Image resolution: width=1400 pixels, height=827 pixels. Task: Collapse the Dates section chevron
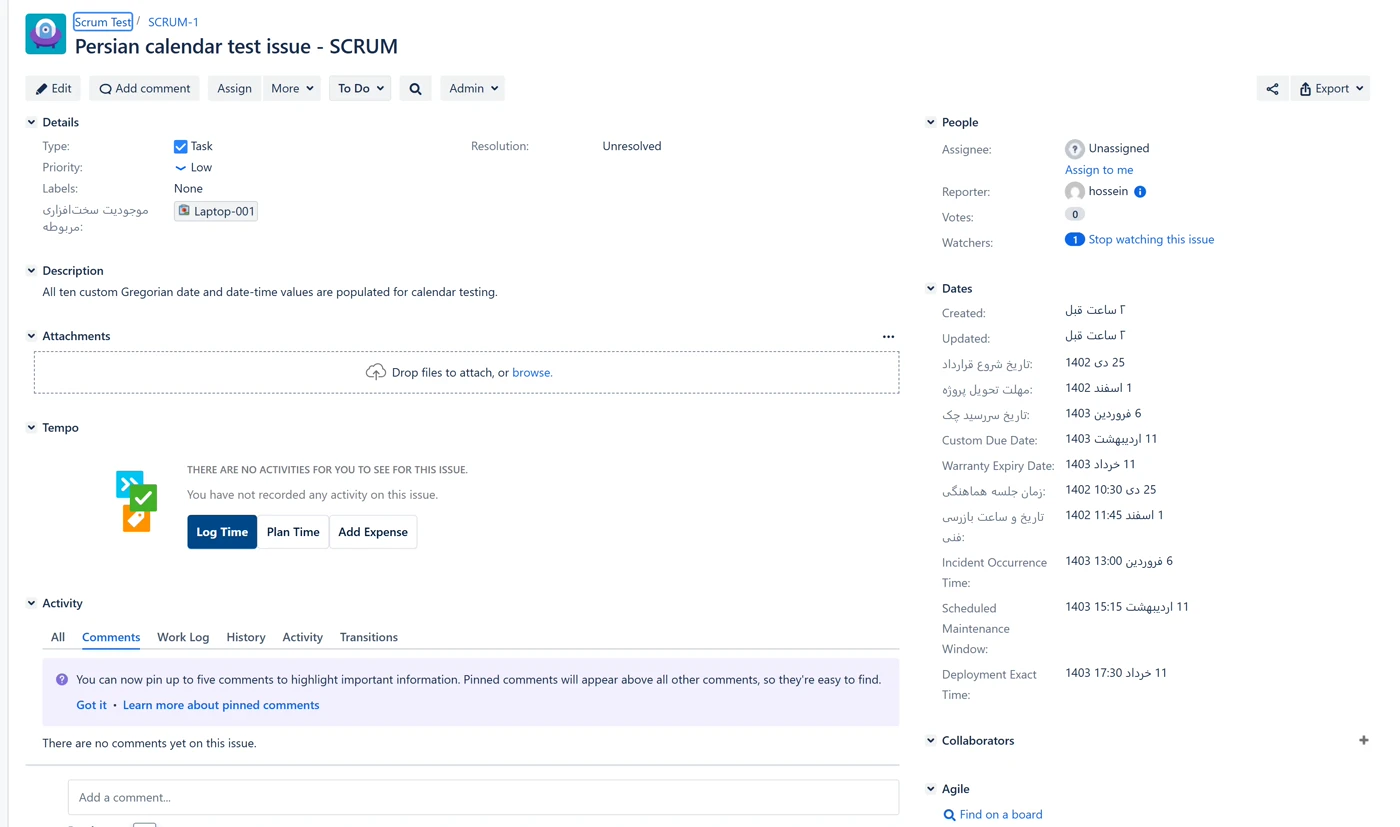[931, 288]
